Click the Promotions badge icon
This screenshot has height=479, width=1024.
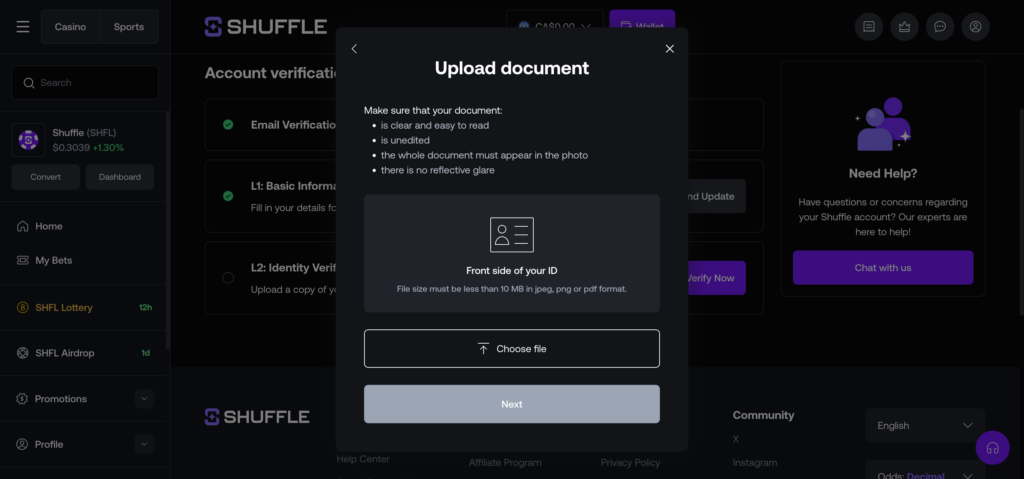[22, 399]
